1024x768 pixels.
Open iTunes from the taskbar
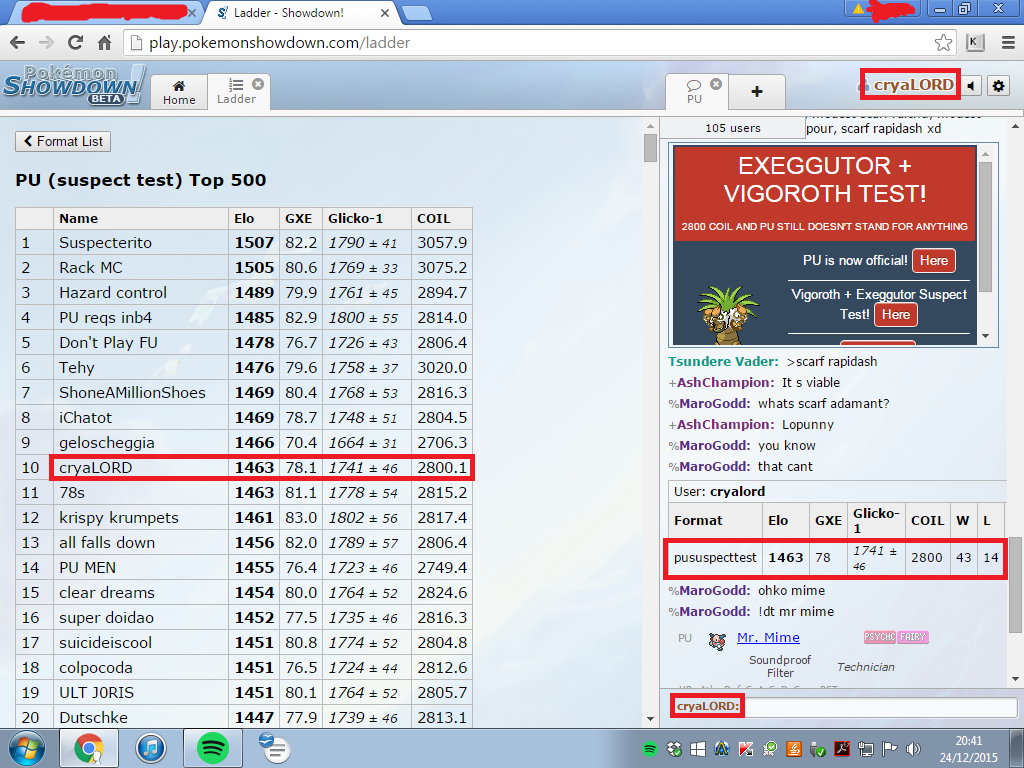tap(151, 747)
